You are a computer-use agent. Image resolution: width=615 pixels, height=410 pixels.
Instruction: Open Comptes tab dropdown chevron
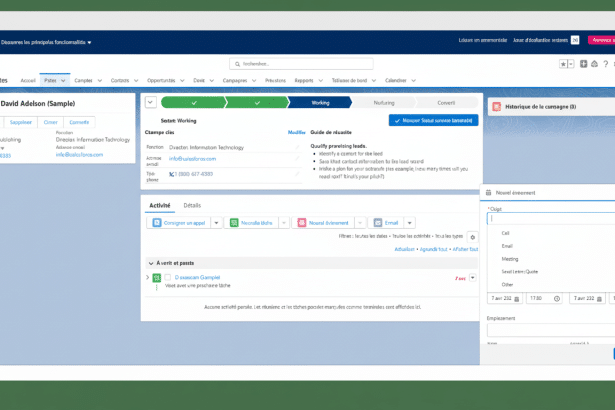pyautogui.click(x=100, y=80)
